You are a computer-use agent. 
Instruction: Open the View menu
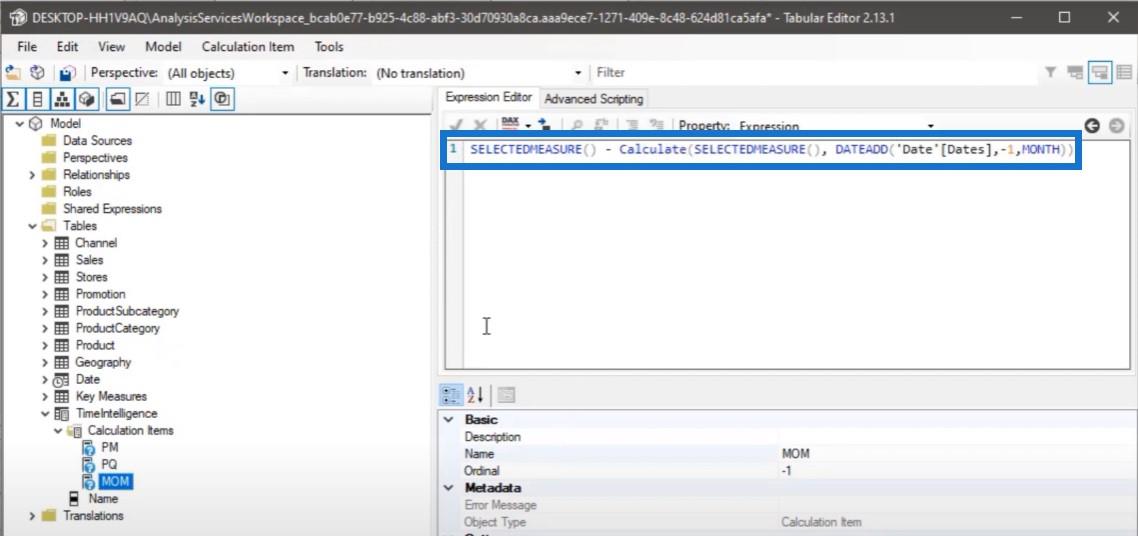(112, 46)
